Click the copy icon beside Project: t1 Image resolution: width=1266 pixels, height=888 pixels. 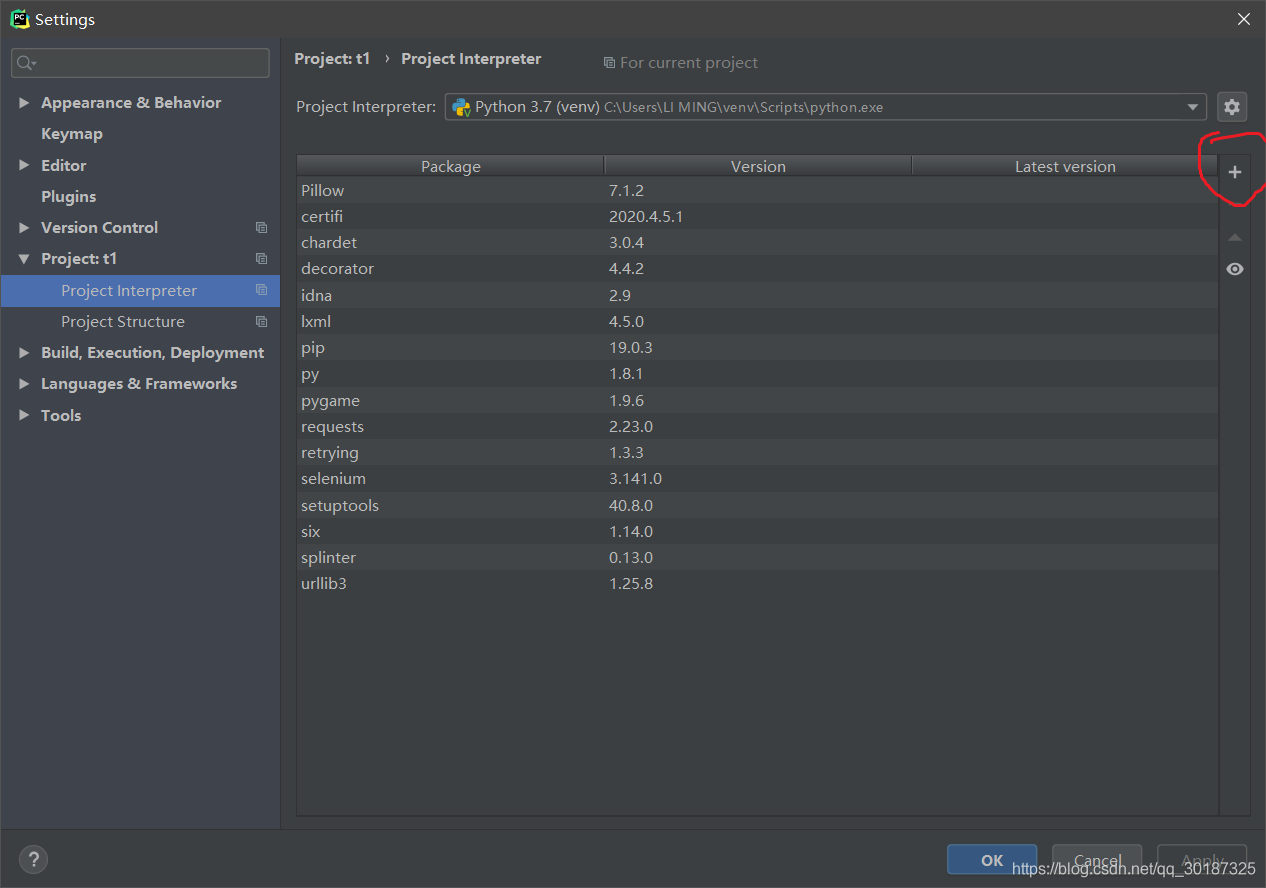262,259
